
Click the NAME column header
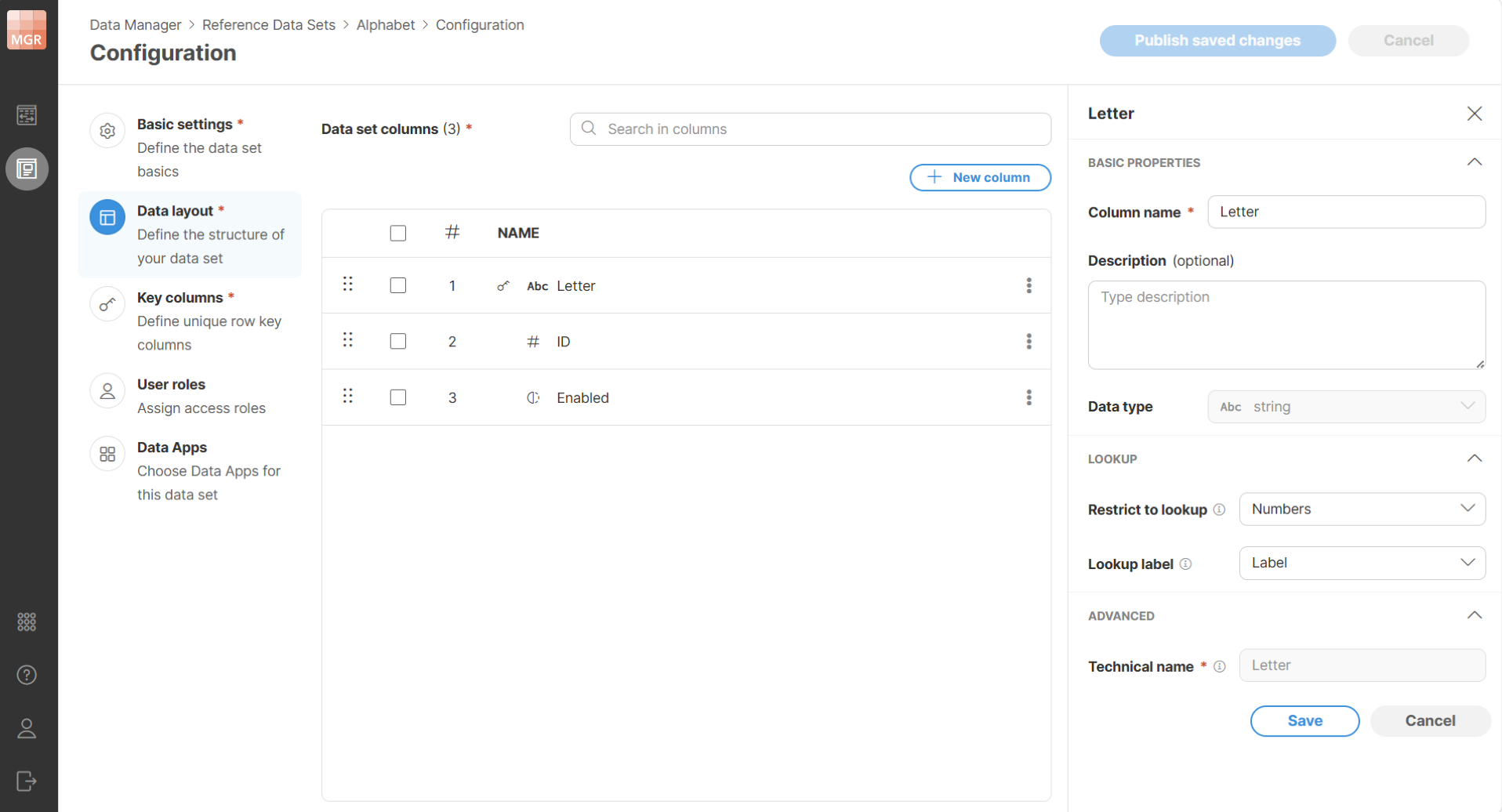click(518, 233)
